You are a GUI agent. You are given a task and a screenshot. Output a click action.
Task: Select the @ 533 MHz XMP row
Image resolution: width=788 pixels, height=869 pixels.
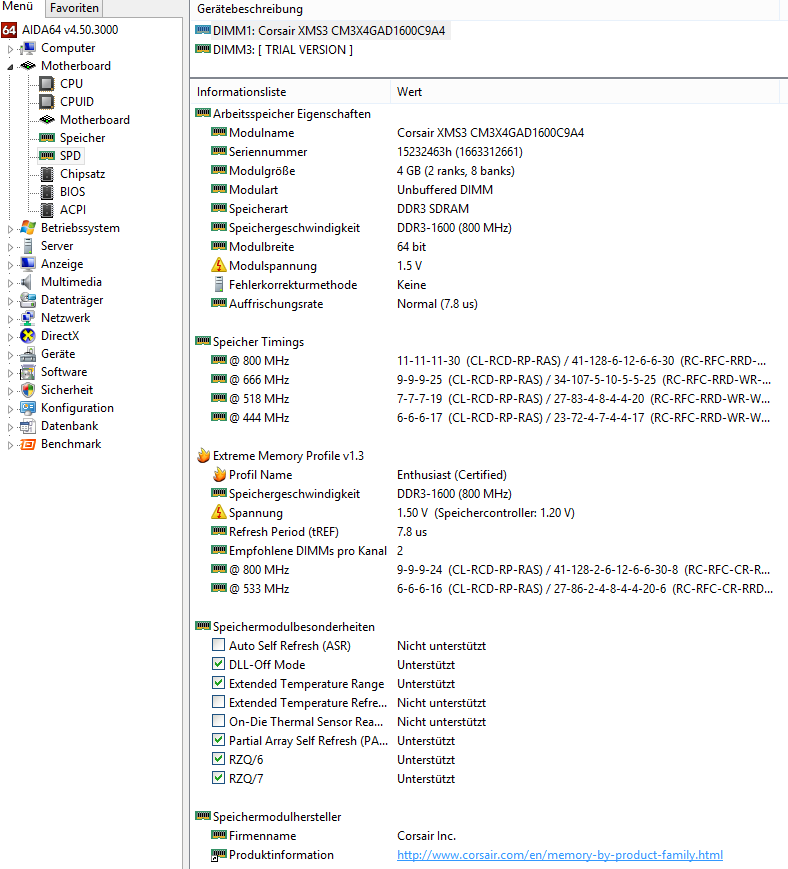coord(489,589)
